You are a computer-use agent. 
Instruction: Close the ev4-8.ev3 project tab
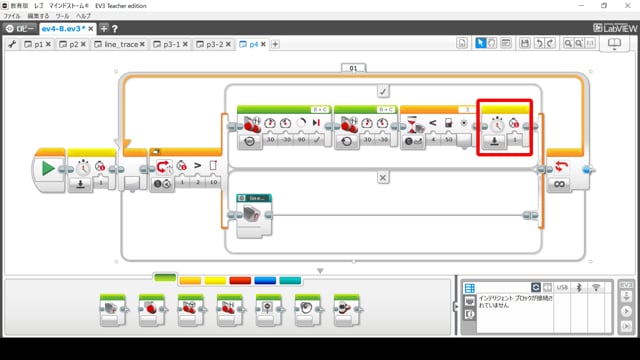[x=91, y=29]
